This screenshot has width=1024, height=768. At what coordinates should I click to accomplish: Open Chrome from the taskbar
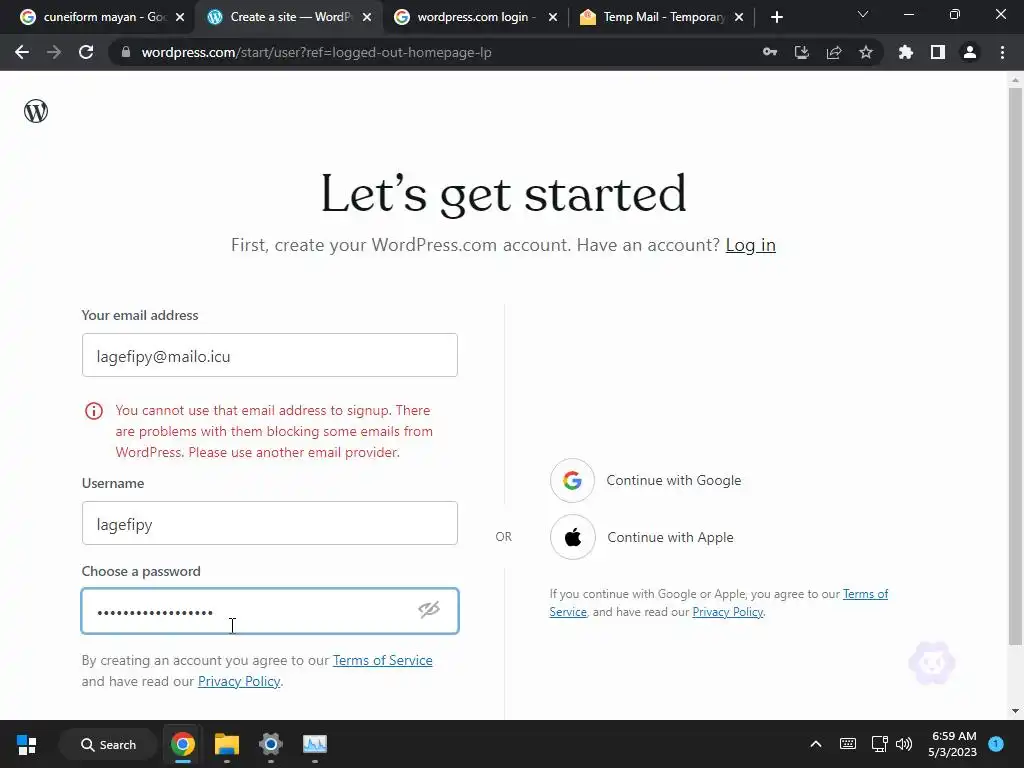pyautogui.click(x=183, y=744)
